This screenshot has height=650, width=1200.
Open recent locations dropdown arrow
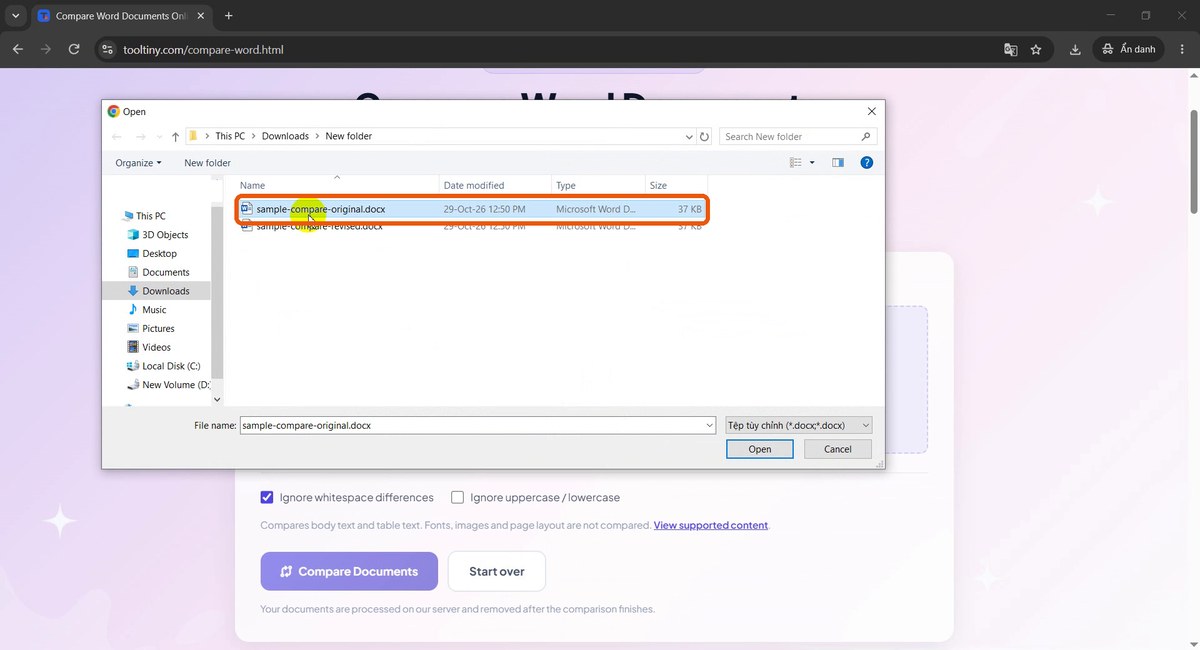click(x=158, y=137)
